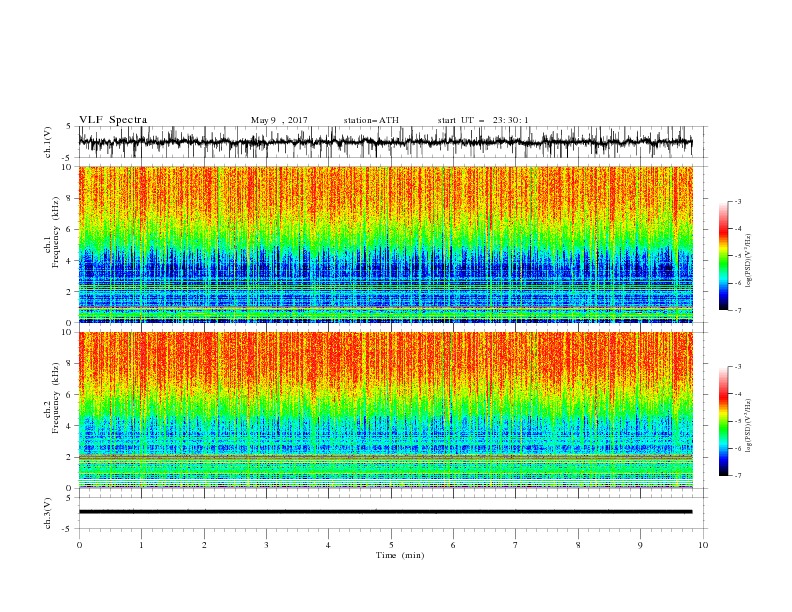Click the ch.1 frequency tick label "6"
This screenshot has height=612, width=792.
click(71, 229)
